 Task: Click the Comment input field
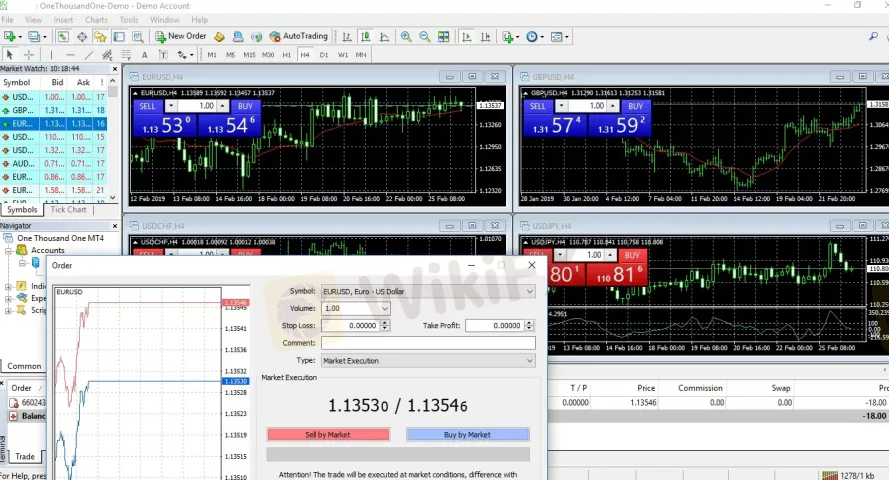(427, 343)
